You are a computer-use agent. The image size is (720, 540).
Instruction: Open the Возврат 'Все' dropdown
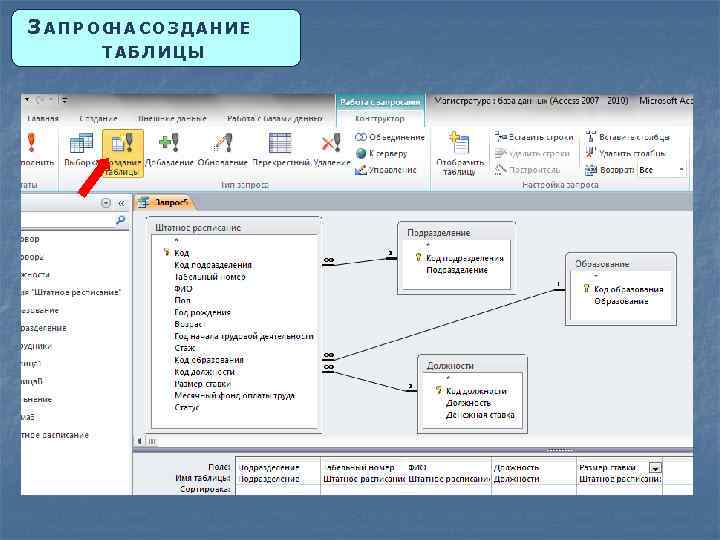point(681,170)
